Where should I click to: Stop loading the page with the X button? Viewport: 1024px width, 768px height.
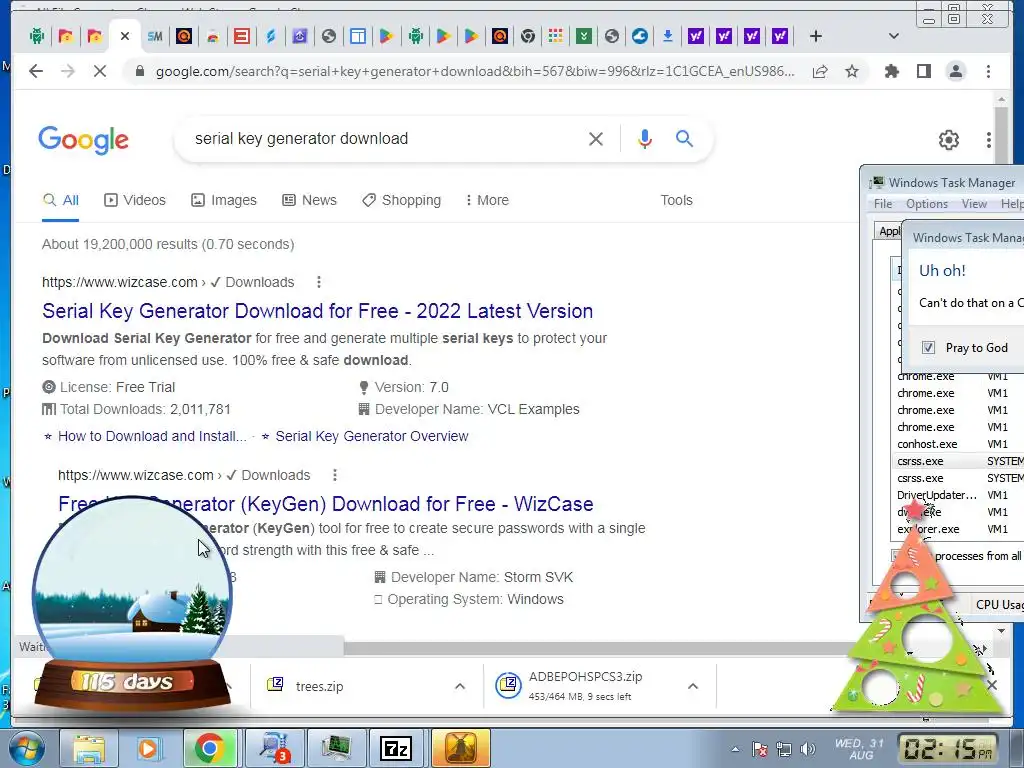[99, 71]
